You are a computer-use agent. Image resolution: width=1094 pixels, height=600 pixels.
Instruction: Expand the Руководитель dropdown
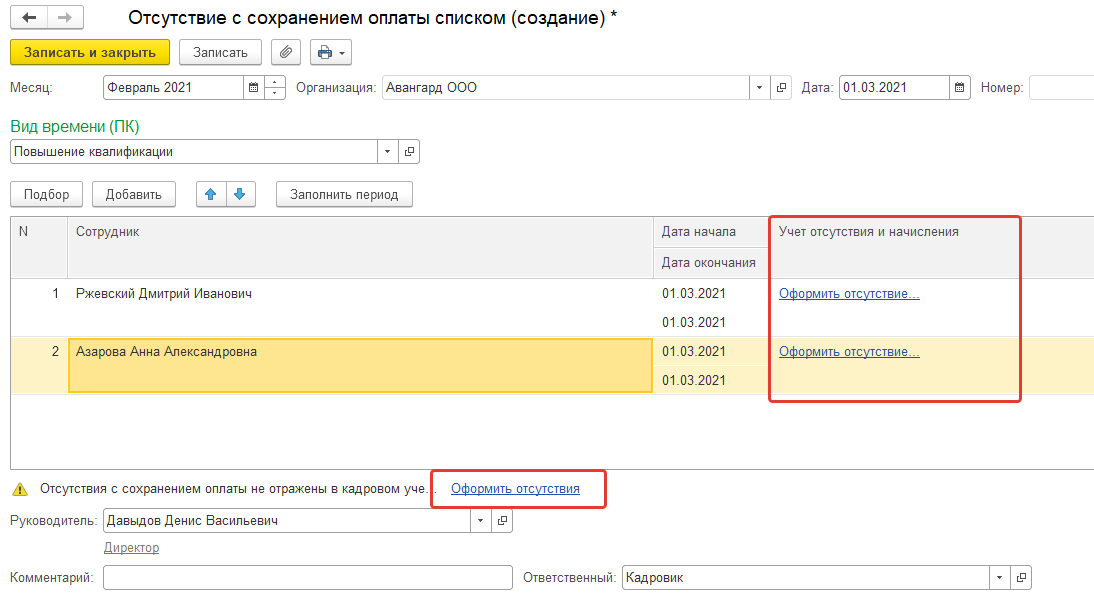click(x=481, y=521)
